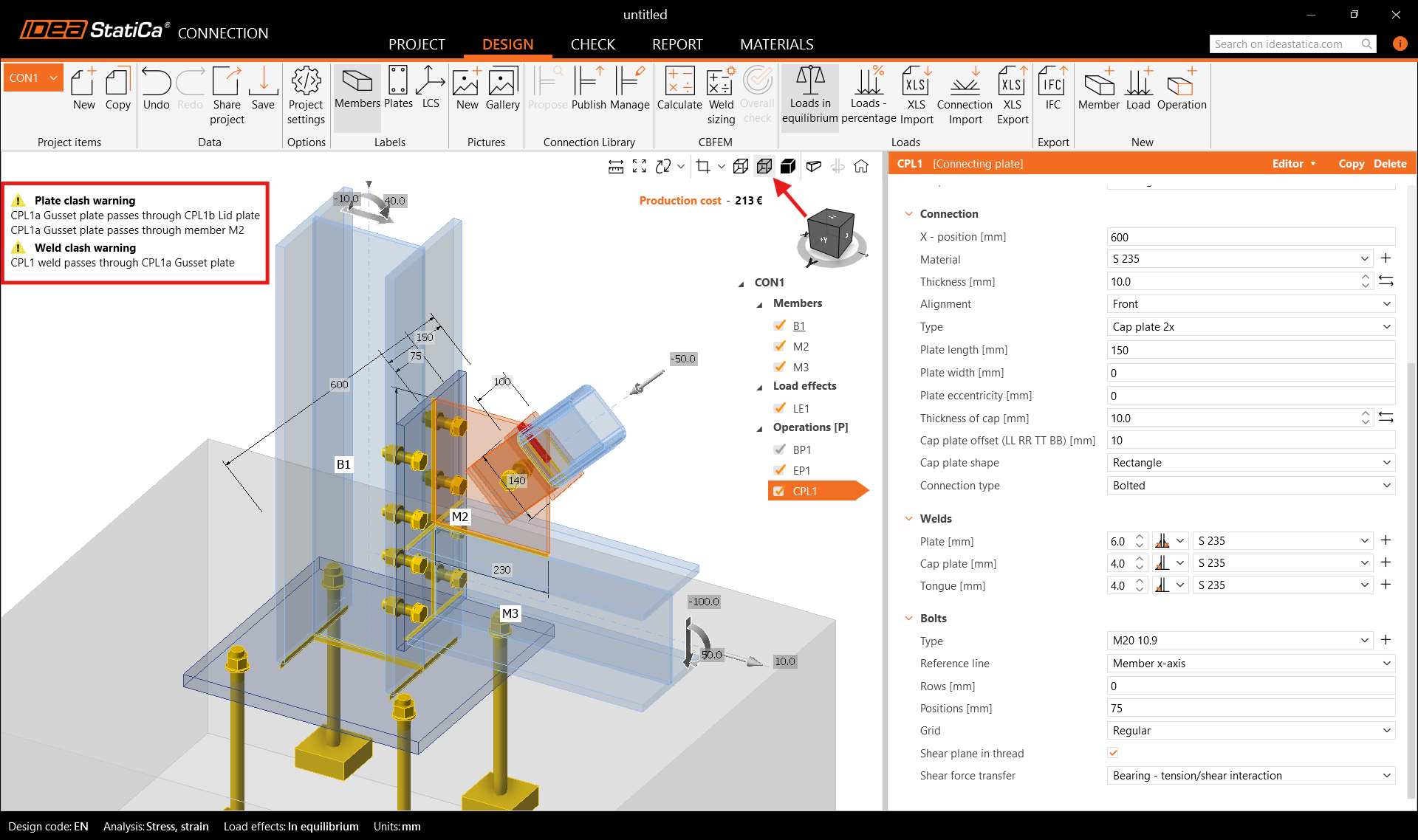Uncheck the EP1 operation checkbox

click(x=779, y=470)
